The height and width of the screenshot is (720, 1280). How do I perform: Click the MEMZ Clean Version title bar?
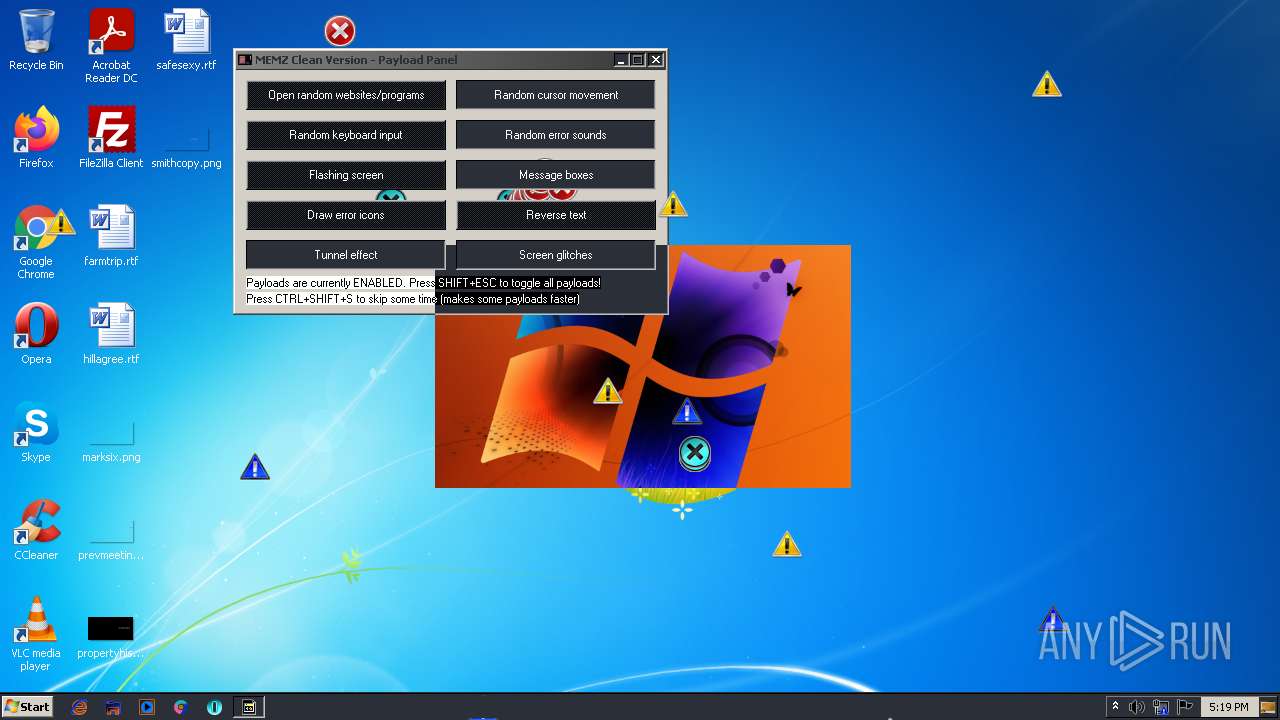point(425,60)
